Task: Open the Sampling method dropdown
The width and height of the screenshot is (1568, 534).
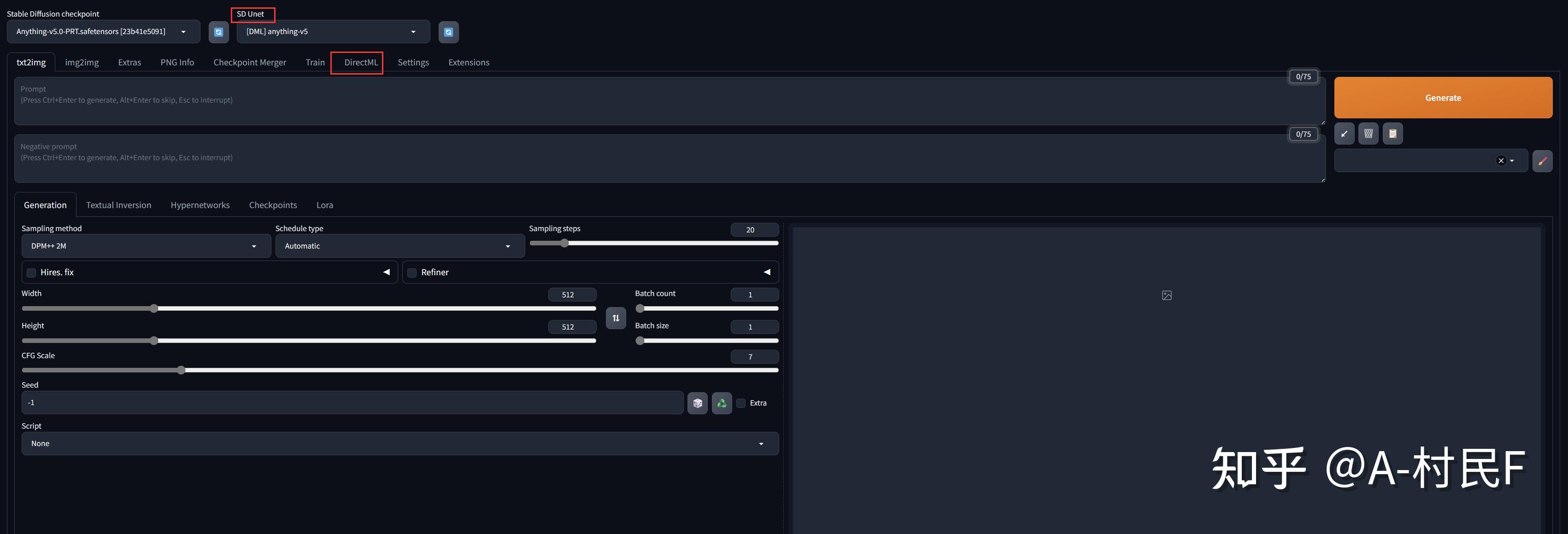Action: (x=146, y=246)
